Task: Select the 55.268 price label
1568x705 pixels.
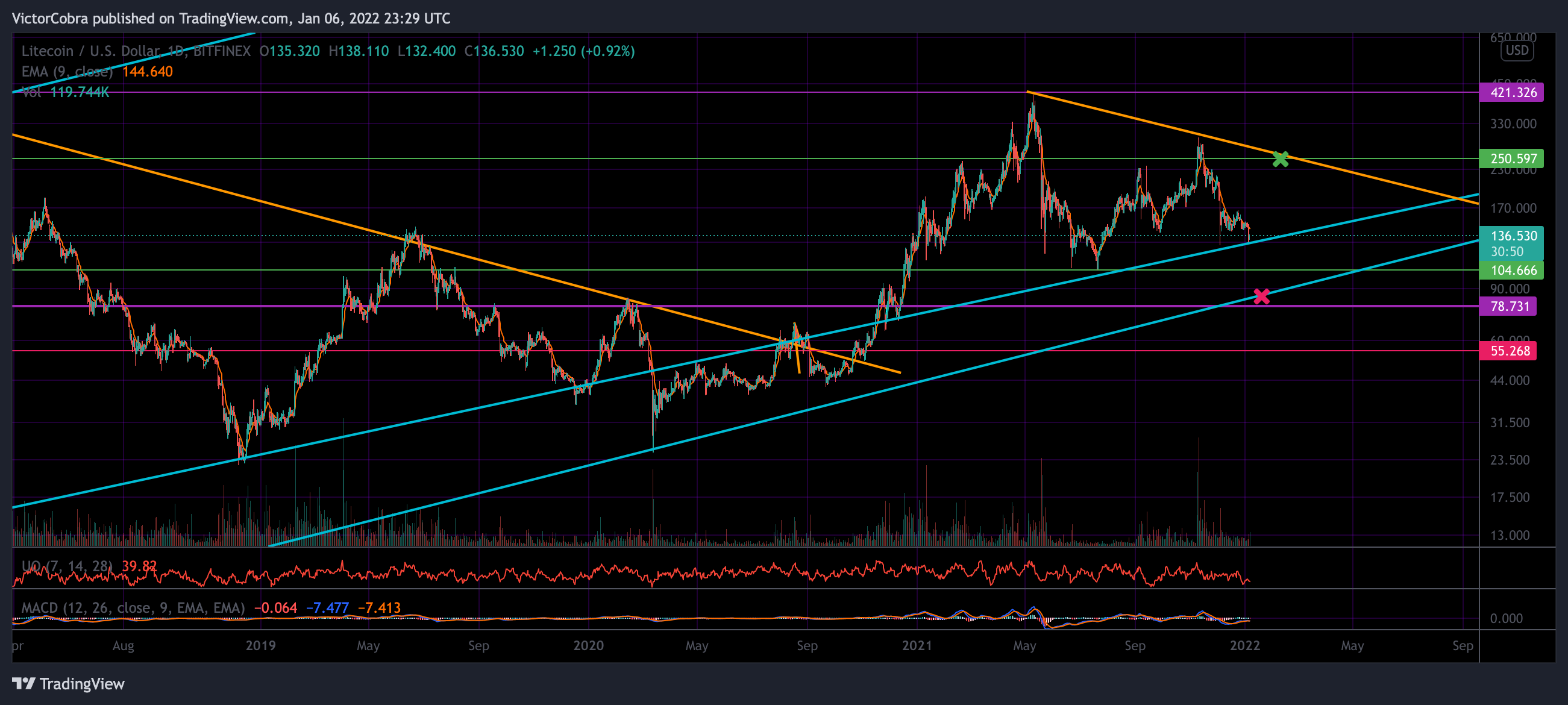Action: point(1508,351)
